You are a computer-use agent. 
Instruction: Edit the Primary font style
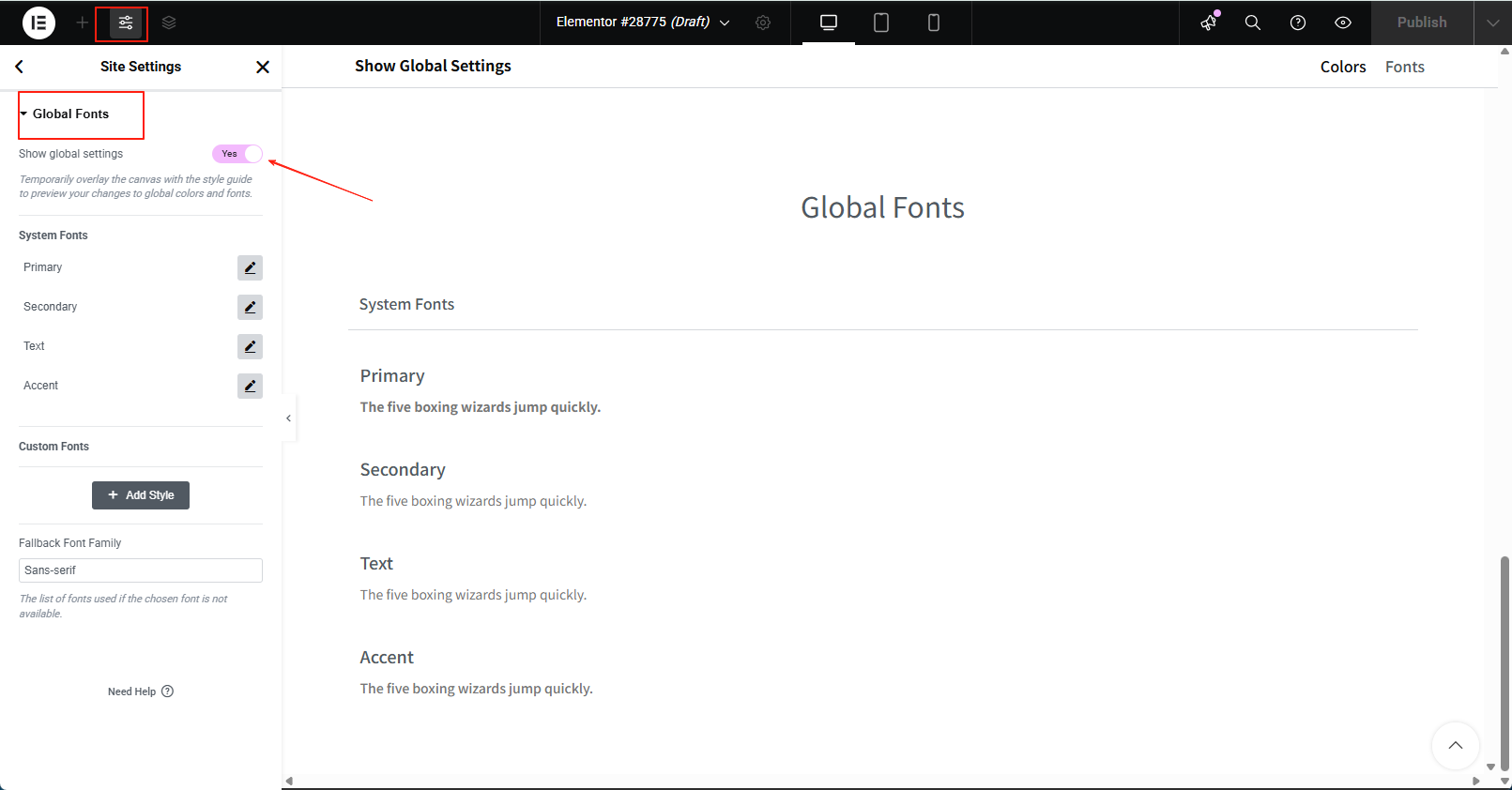click(x=250, y=268)
